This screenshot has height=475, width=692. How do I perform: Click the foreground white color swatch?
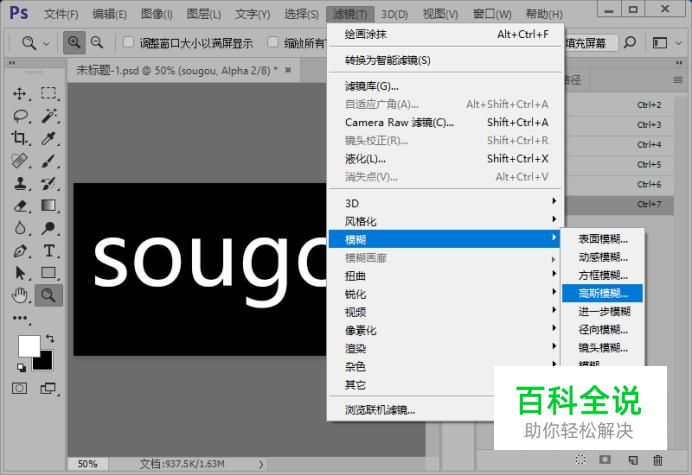pos(28,345)
